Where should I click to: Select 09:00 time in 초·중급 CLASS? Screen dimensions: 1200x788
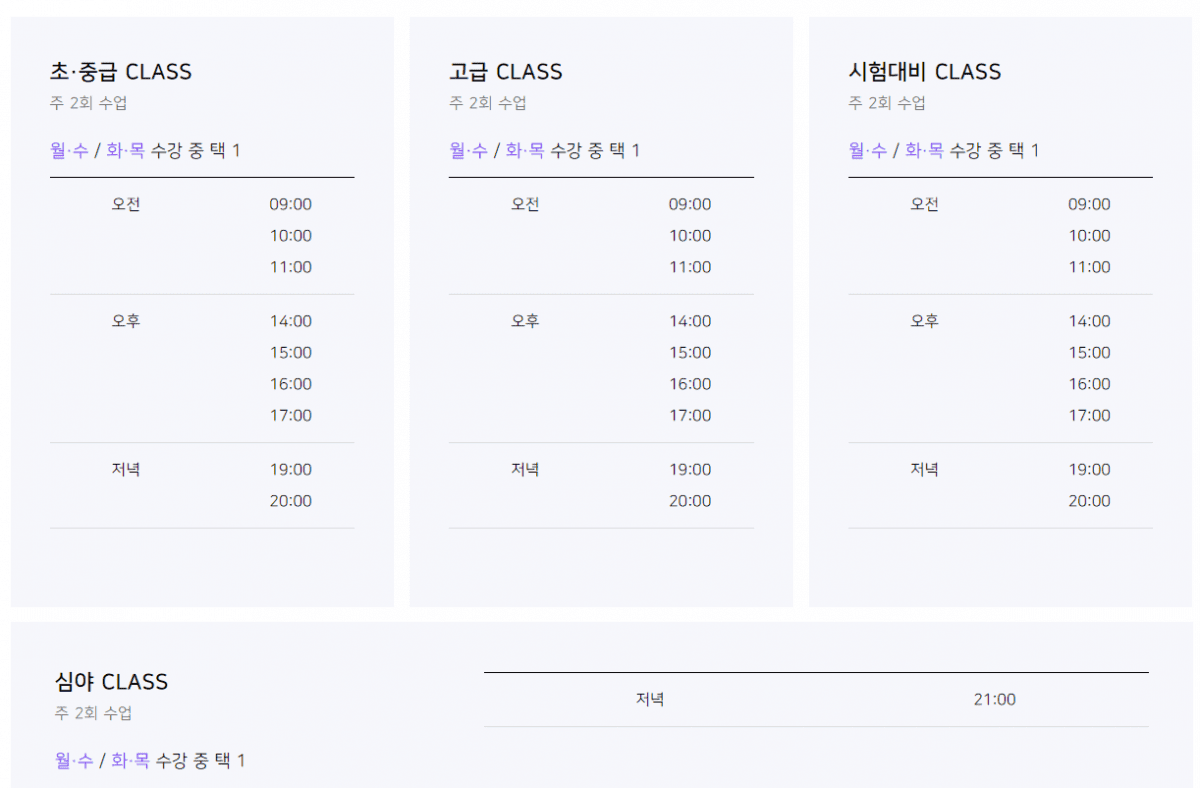[x=290, y=205]
